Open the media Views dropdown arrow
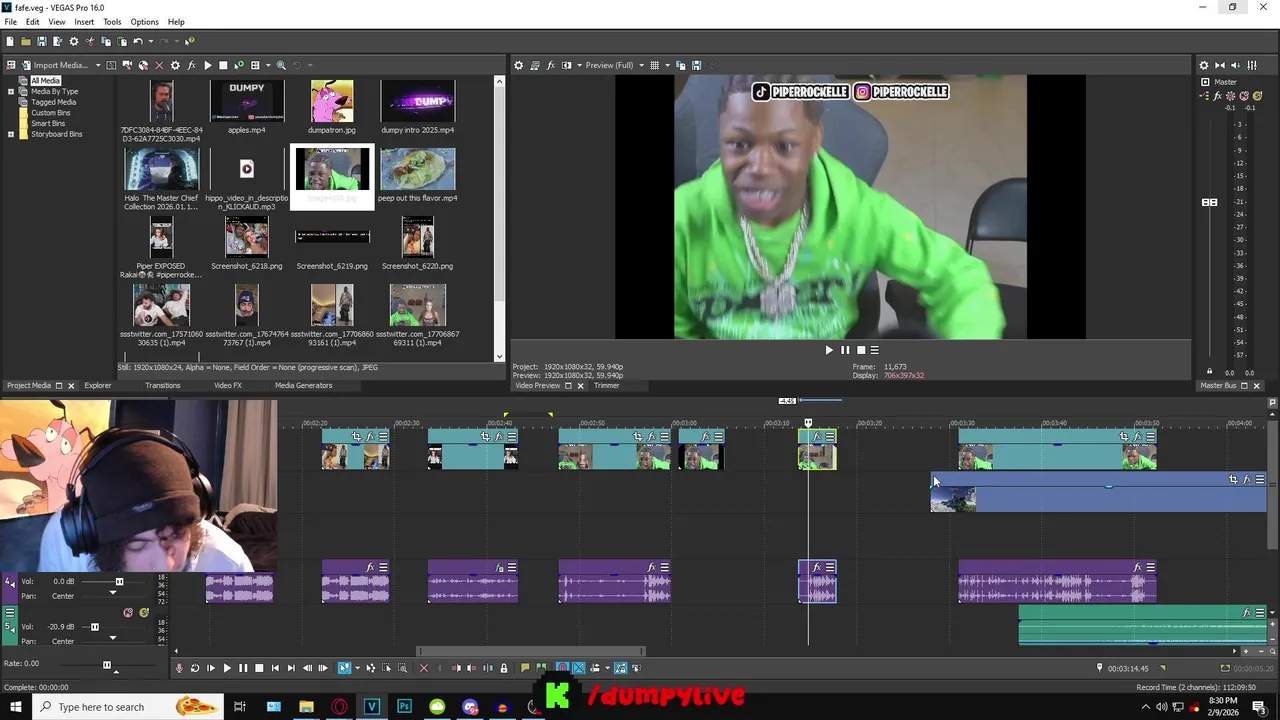The width and height of the screenshot is (1280, 720). 268,65
